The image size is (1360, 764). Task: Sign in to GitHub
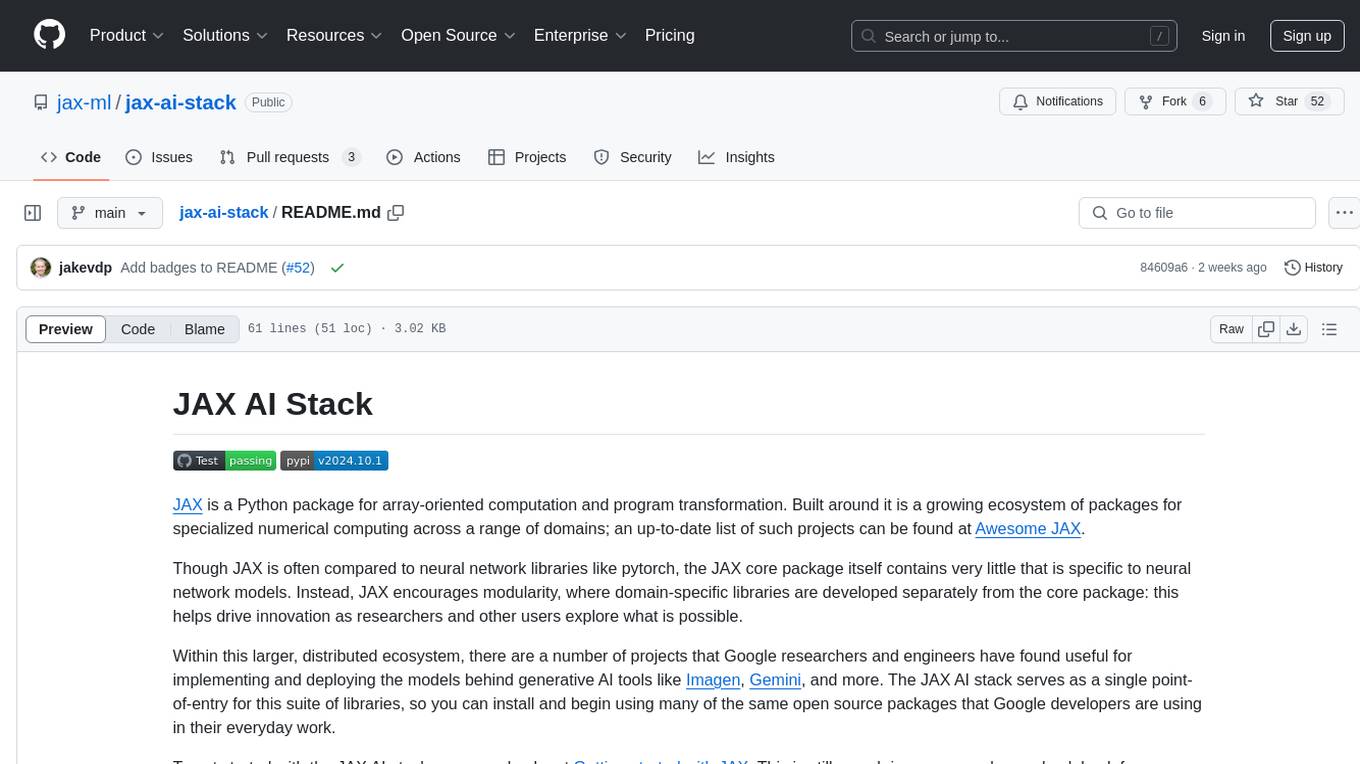pyautogui.click(x=1223, y=36)
